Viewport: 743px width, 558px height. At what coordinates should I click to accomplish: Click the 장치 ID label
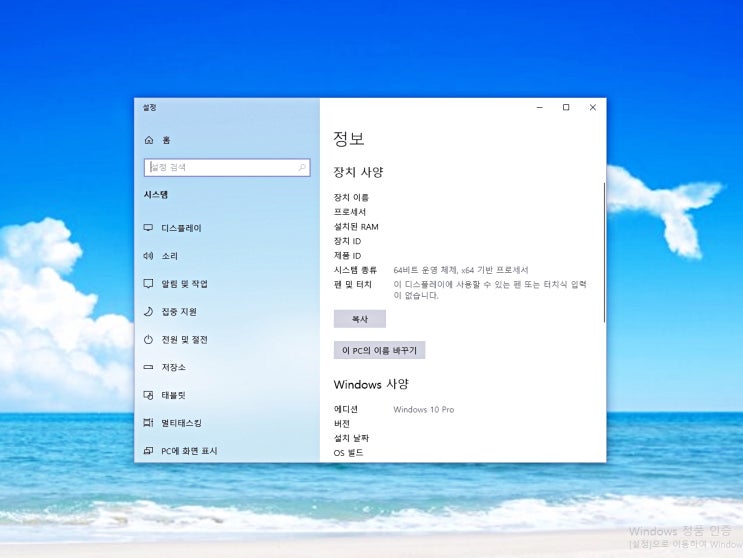tap(347, 241)
